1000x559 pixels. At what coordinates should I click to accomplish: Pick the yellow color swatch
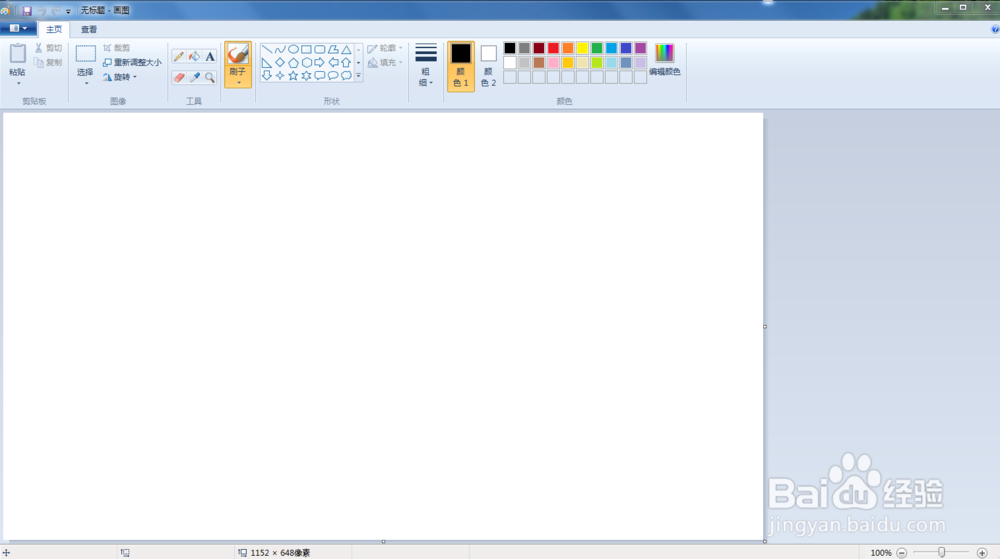click(x=582, y=48)
